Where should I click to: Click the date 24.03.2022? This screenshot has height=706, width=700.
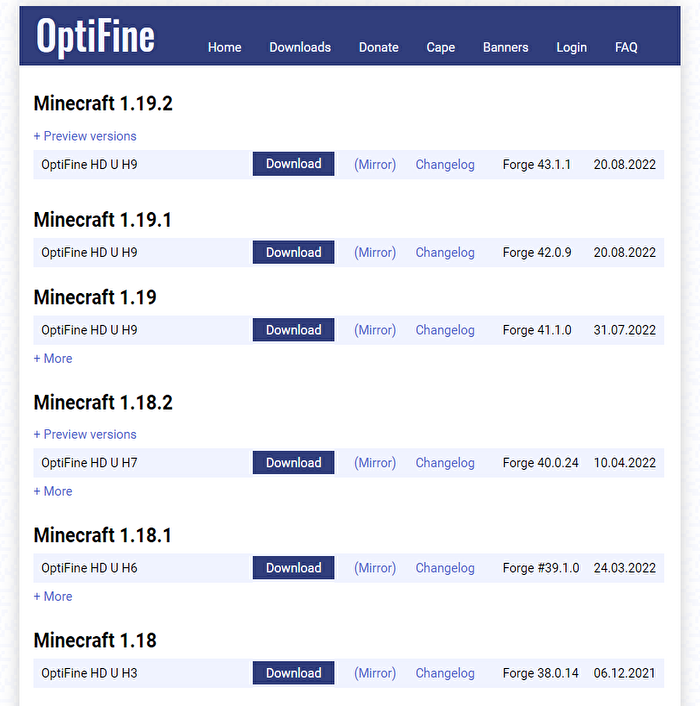pyautogui.click(x=624, y=568)
